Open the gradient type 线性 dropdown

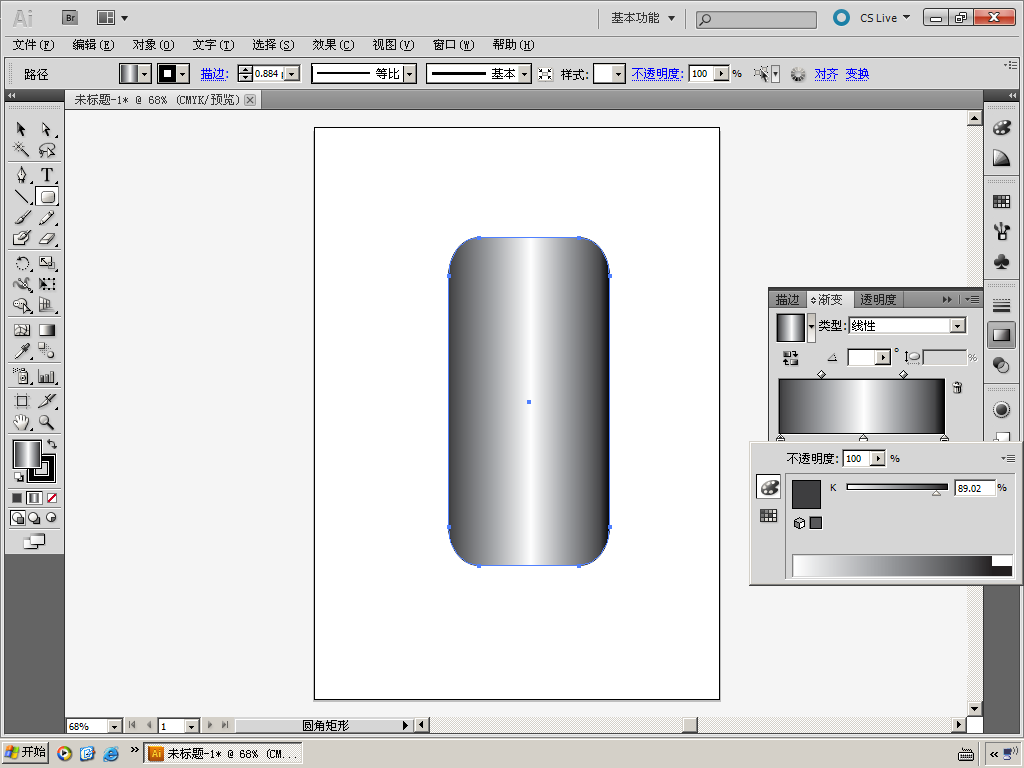(957, 326)
